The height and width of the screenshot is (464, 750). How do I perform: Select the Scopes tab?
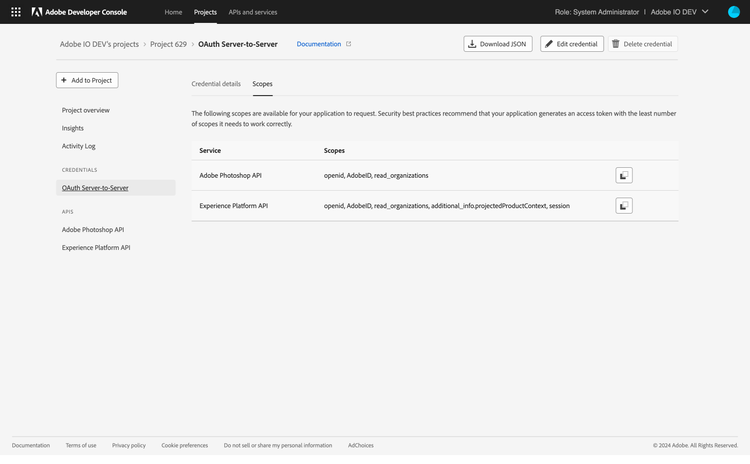pyautogui.click(x=262, y=84)
